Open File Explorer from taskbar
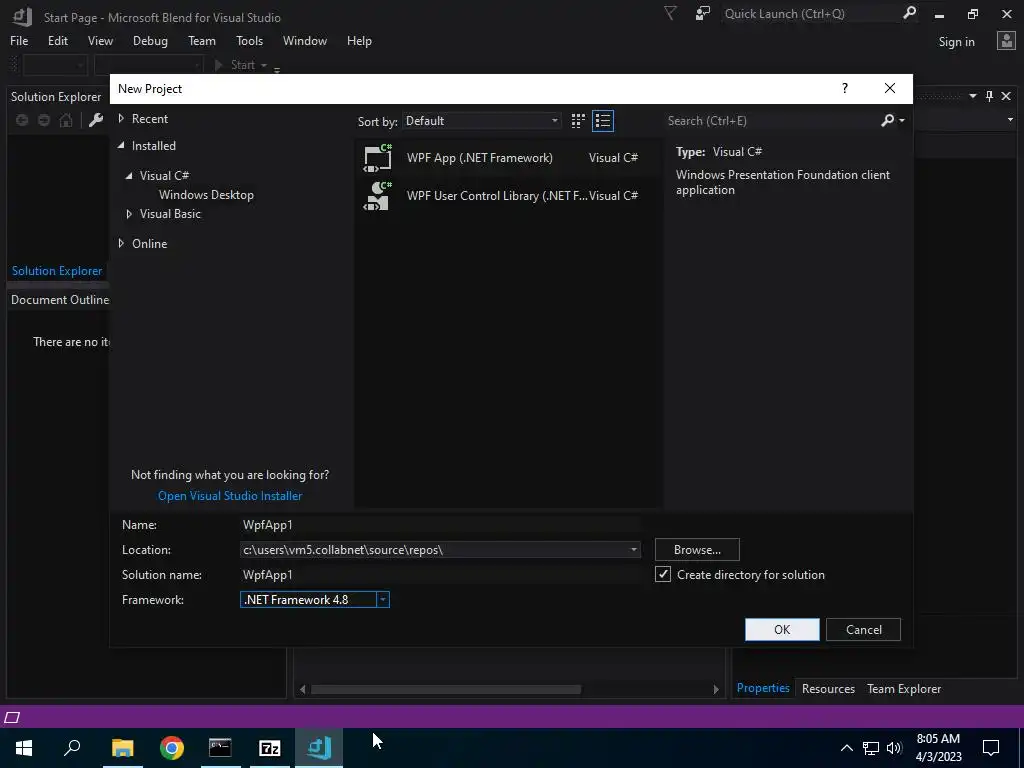The width and height of the screenshot is (1024, 768). click(x=122, y=748)
